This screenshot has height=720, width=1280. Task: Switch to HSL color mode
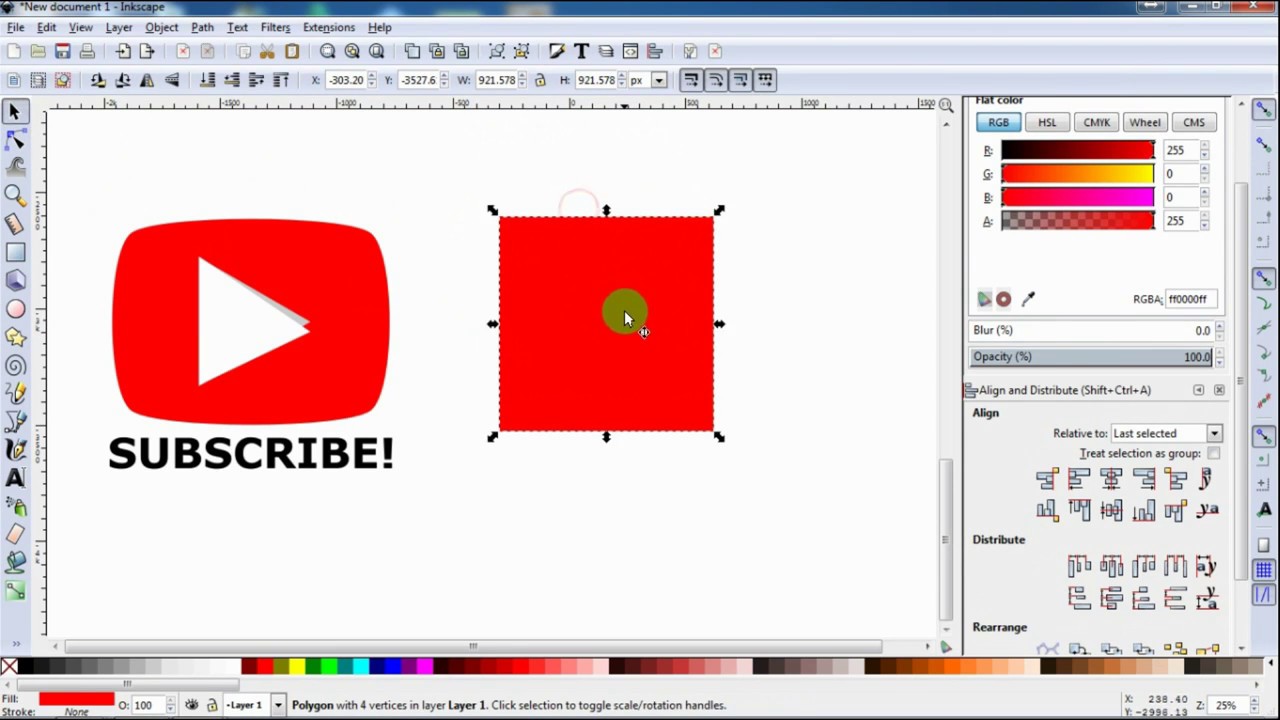click(x=1047, y=122)
